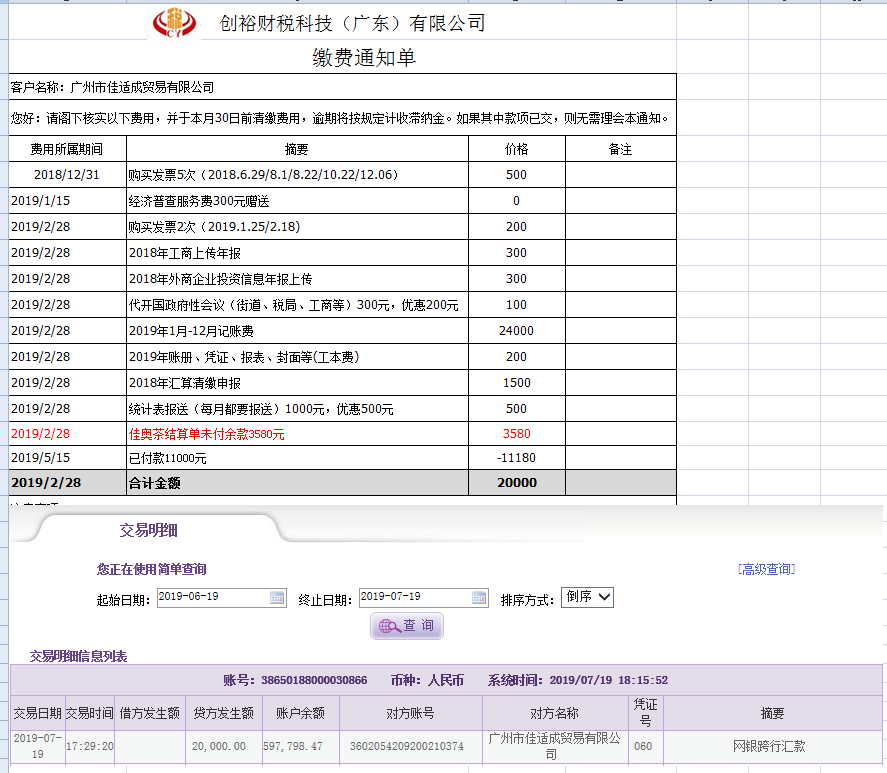Click the 起始日期 input field

(x=222, y=598)
